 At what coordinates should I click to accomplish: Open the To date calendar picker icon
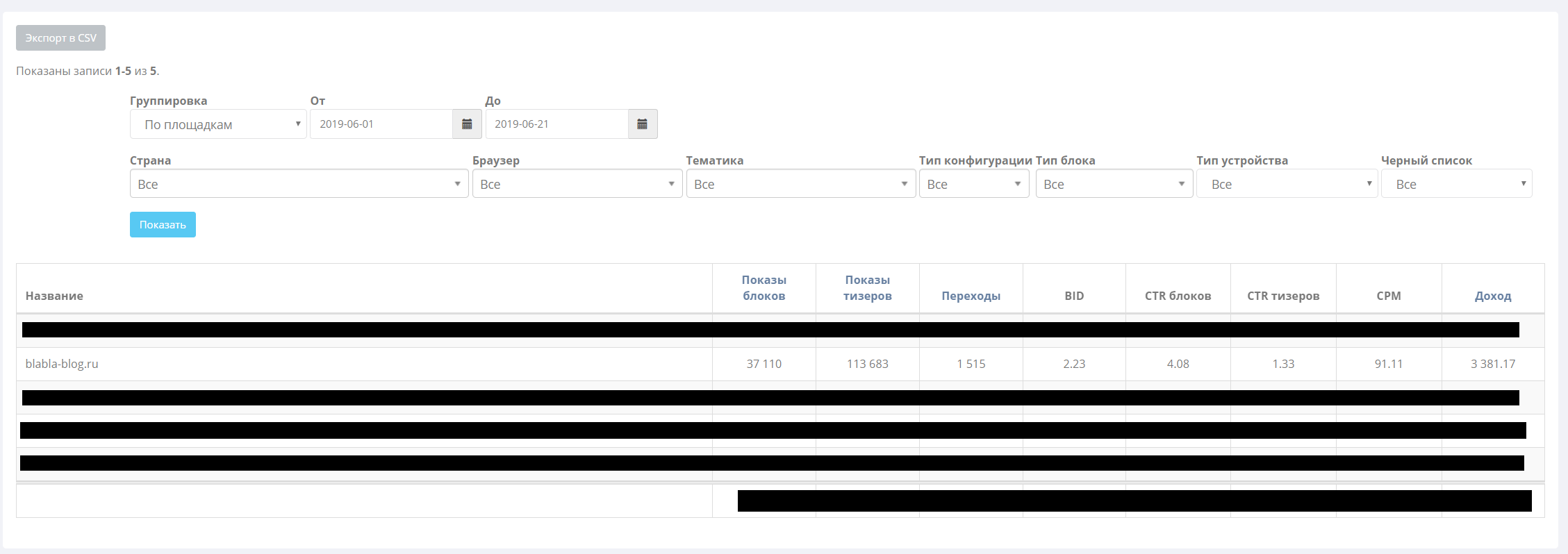(x=643, y=124)
